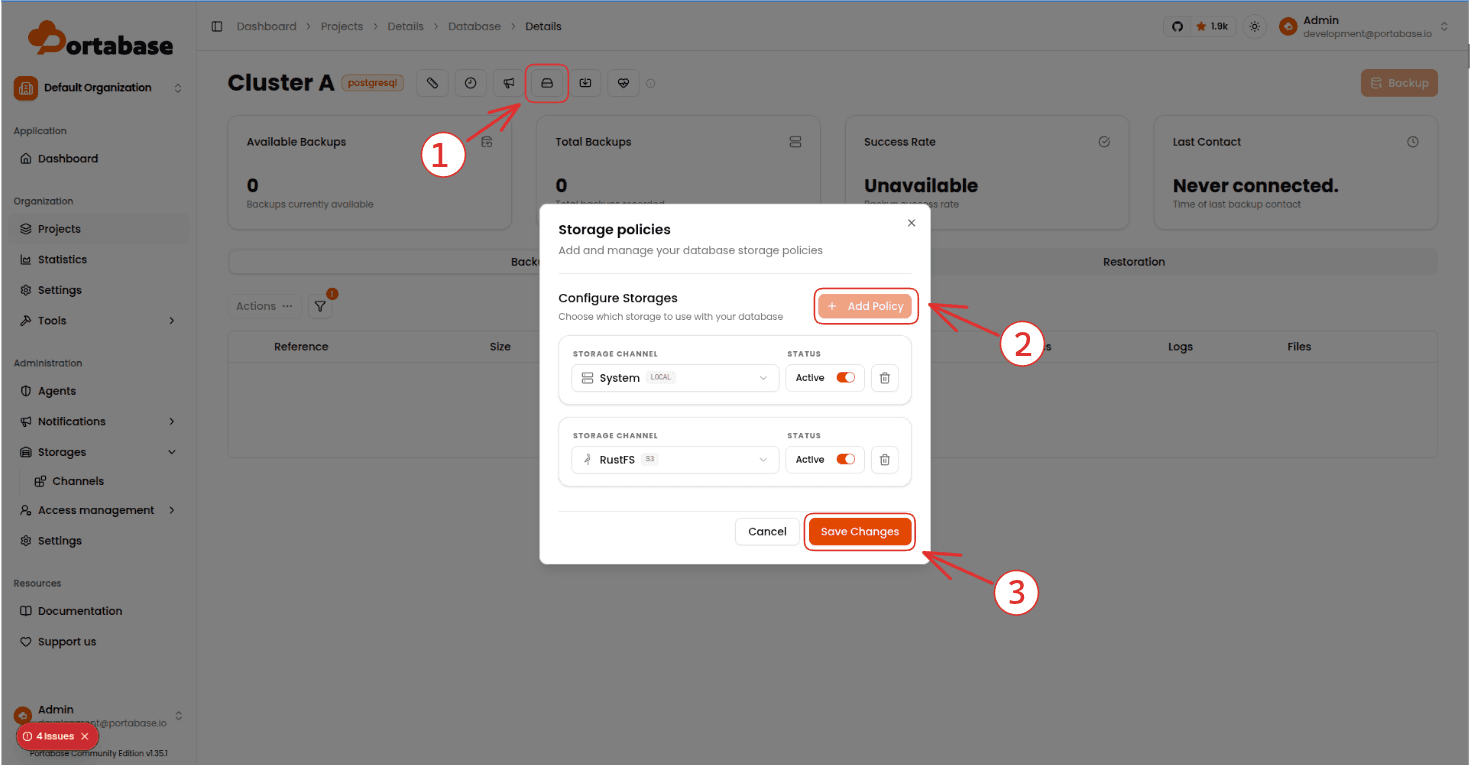Delete the System storage policy trash icon
Image resolution: width=1471 pixels, height=765 pixels.
click(884, 378)
